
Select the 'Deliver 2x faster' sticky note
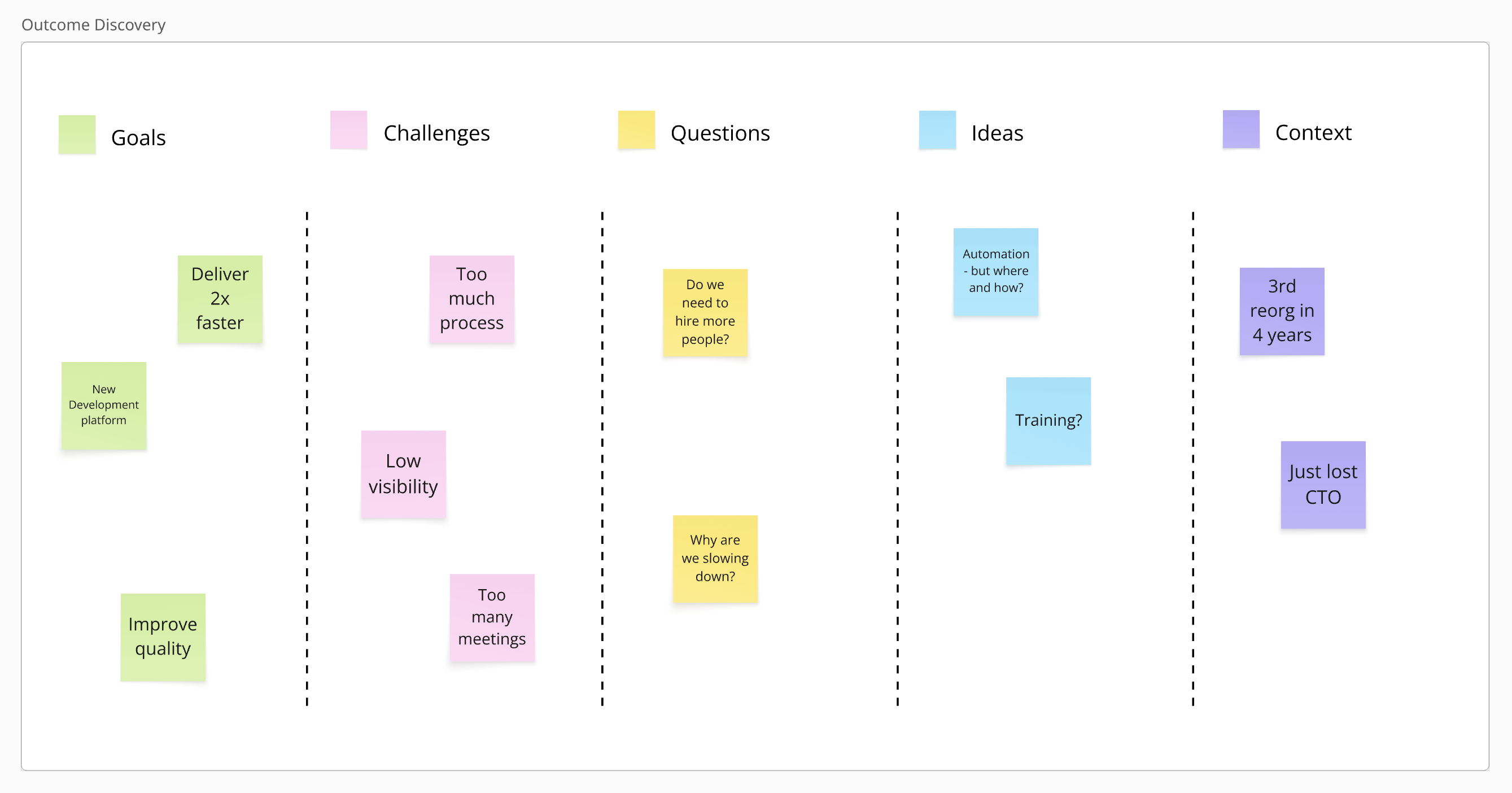pos(220,299)
